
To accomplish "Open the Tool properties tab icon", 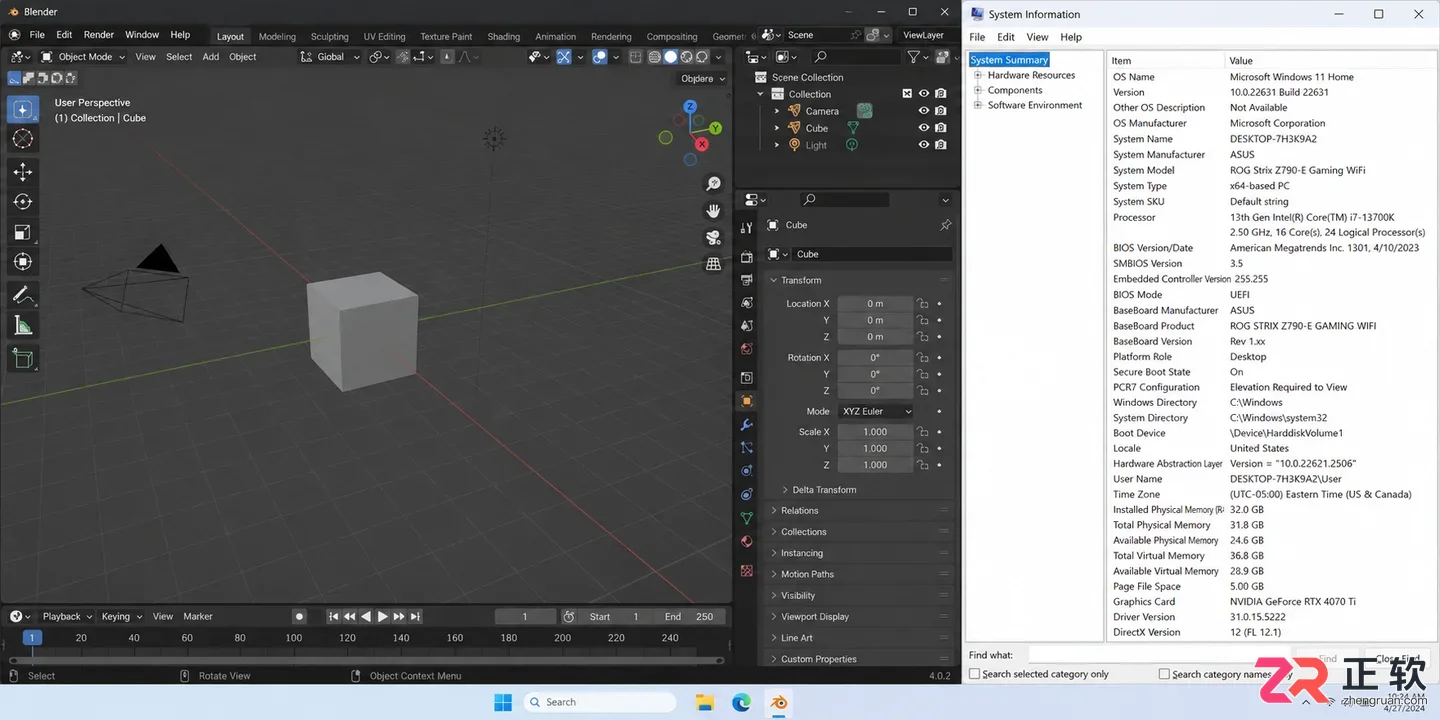I will 746,228.
